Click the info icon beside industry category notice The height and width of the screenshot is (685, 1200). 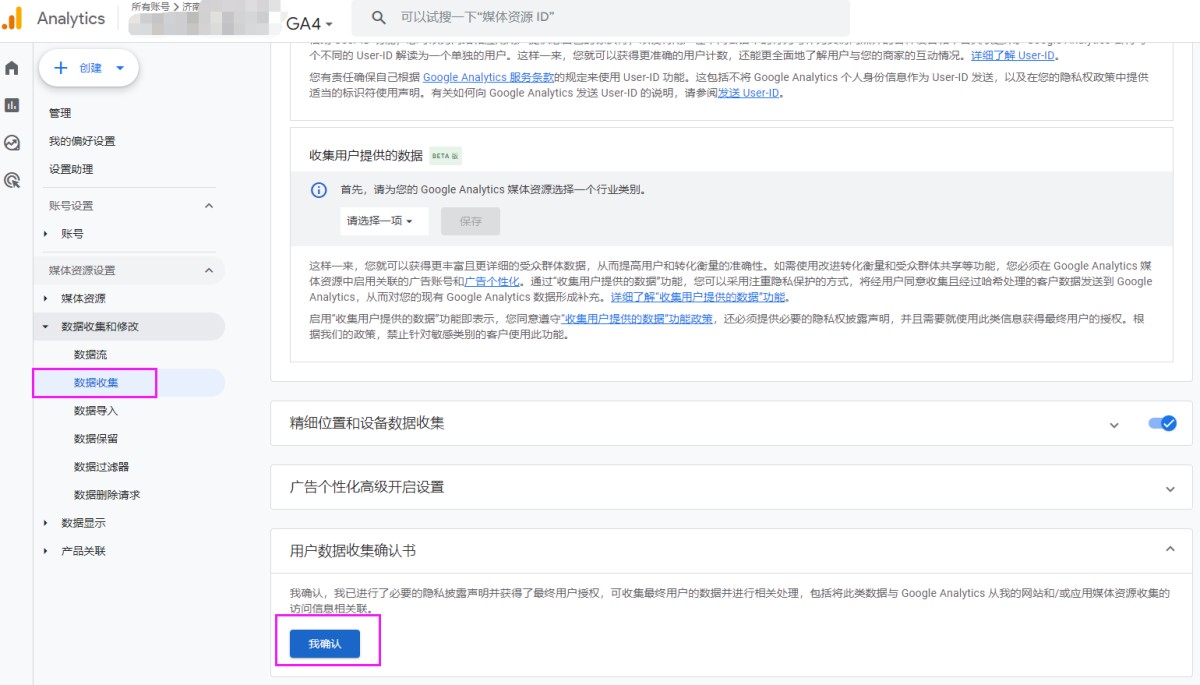tap(319, 190)
